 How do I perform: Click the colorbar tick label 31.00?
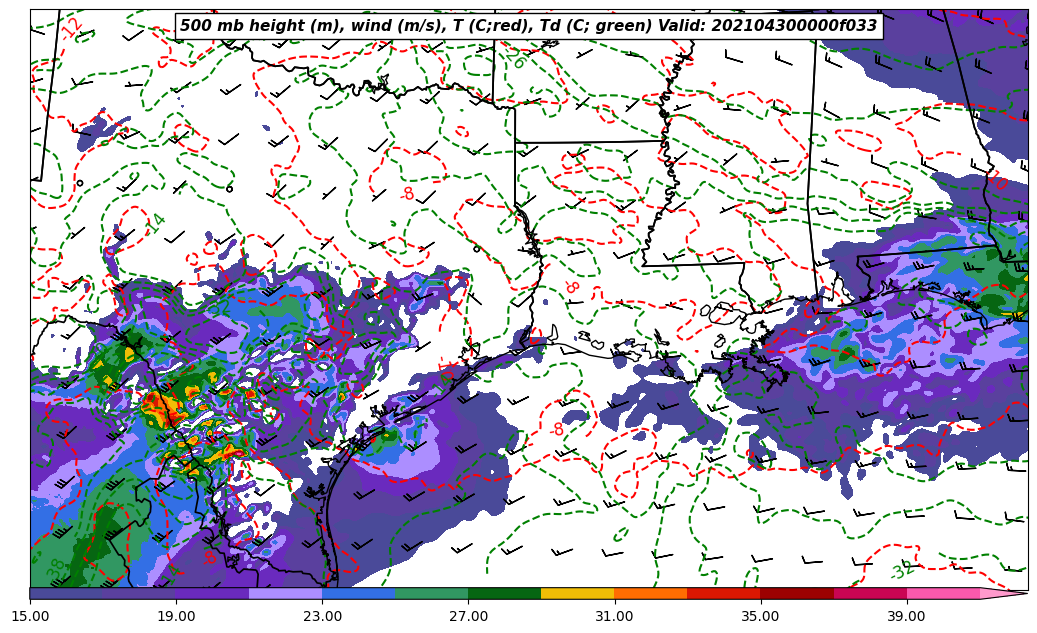click(614, 616)
